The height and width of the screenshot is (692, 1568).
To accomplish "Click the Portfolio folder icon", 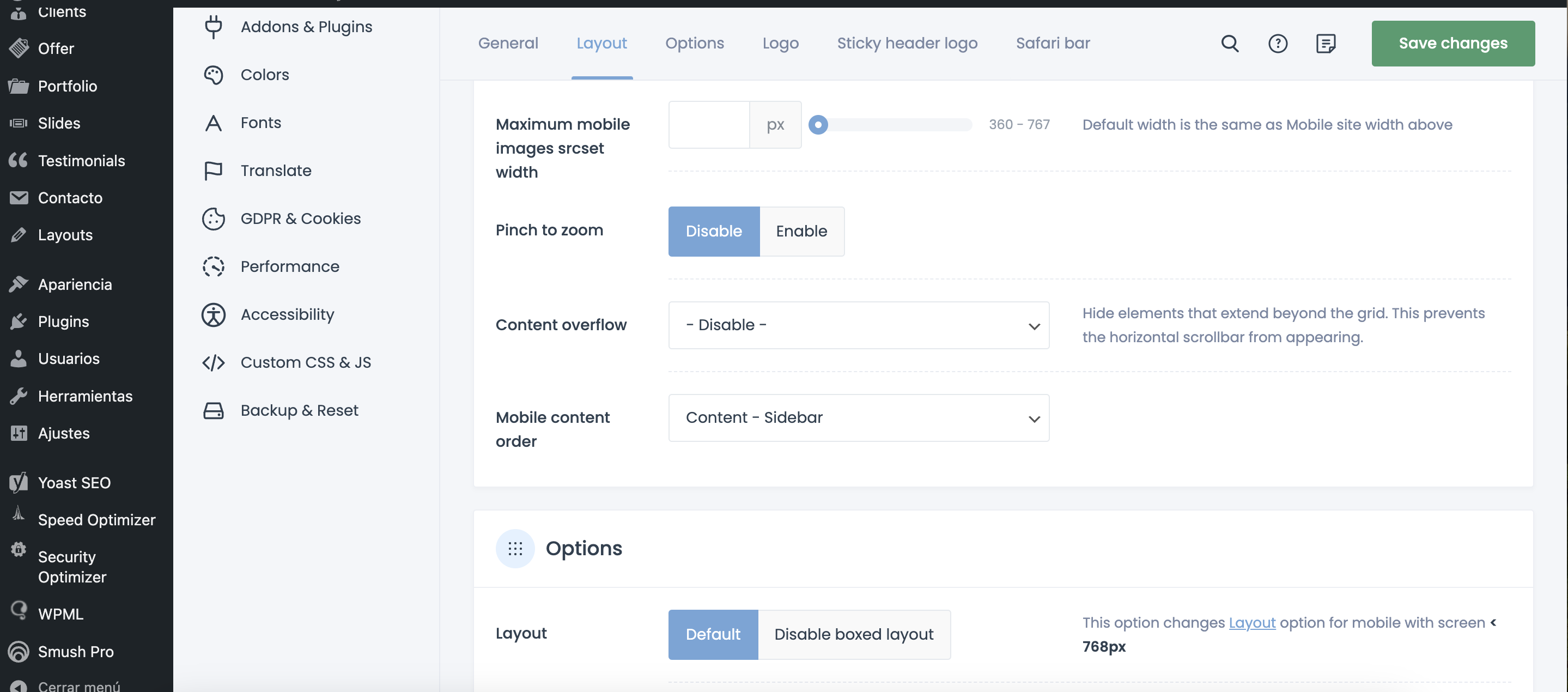I will tap(19, 86).
